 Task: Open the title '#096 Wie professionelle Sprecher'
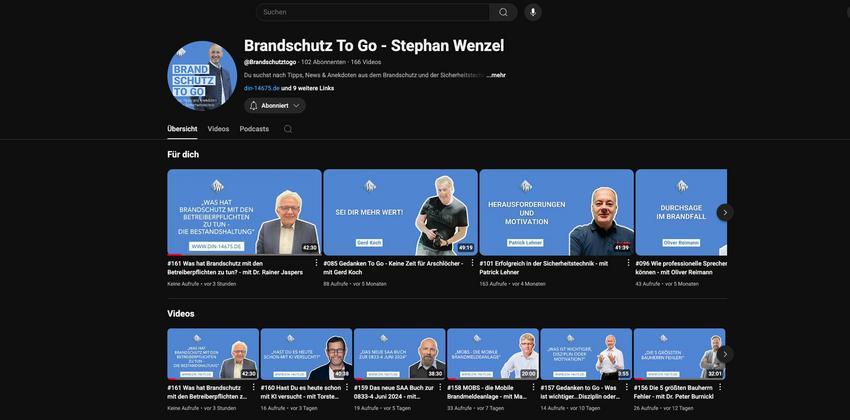click(681, 268)
